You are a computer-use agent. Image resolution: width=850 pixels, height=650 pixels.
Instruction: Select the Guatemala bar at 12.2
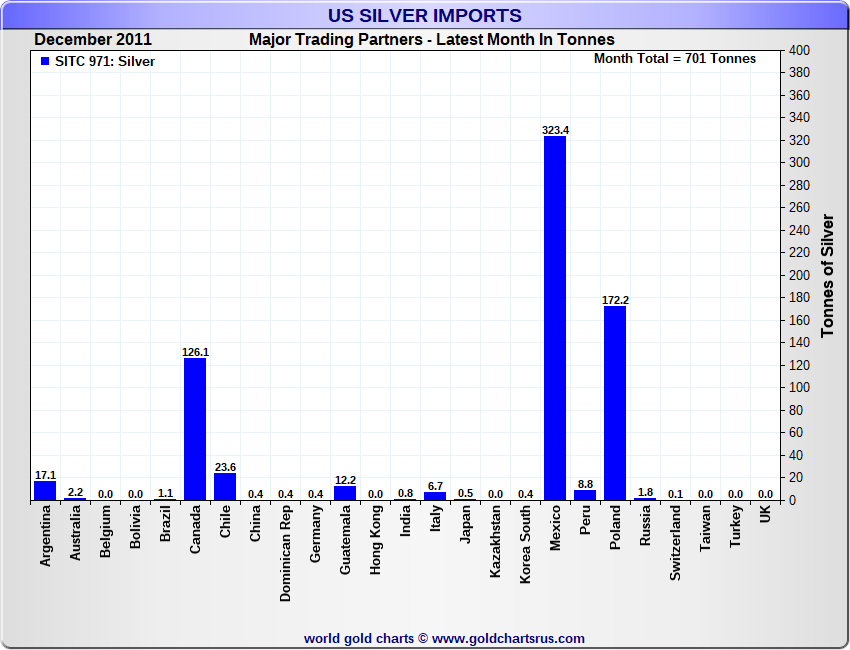[345, 493]
